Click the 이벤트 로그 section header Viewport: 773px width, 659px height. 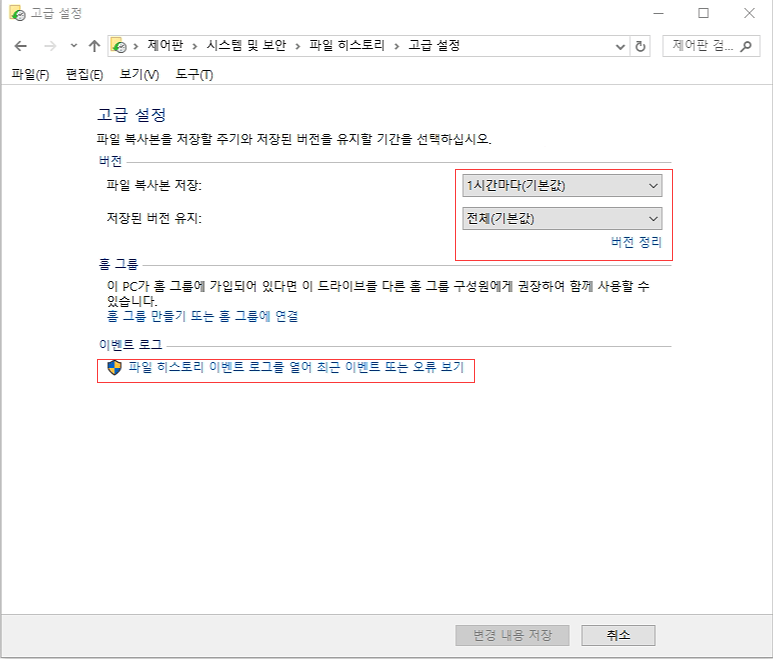tap(131, 345)
